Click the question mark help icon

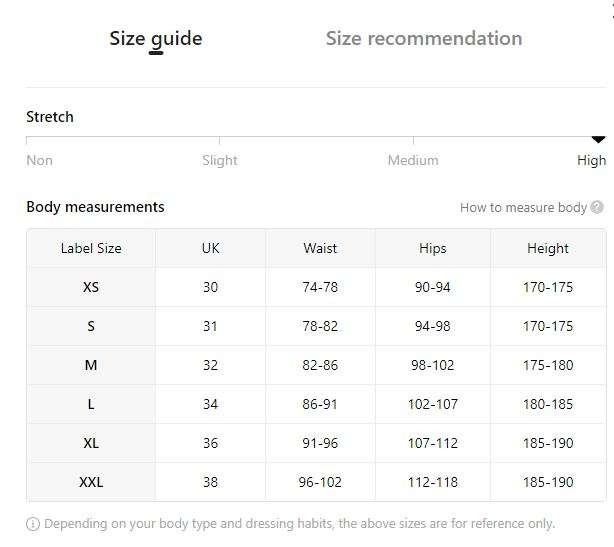[597, 207]
